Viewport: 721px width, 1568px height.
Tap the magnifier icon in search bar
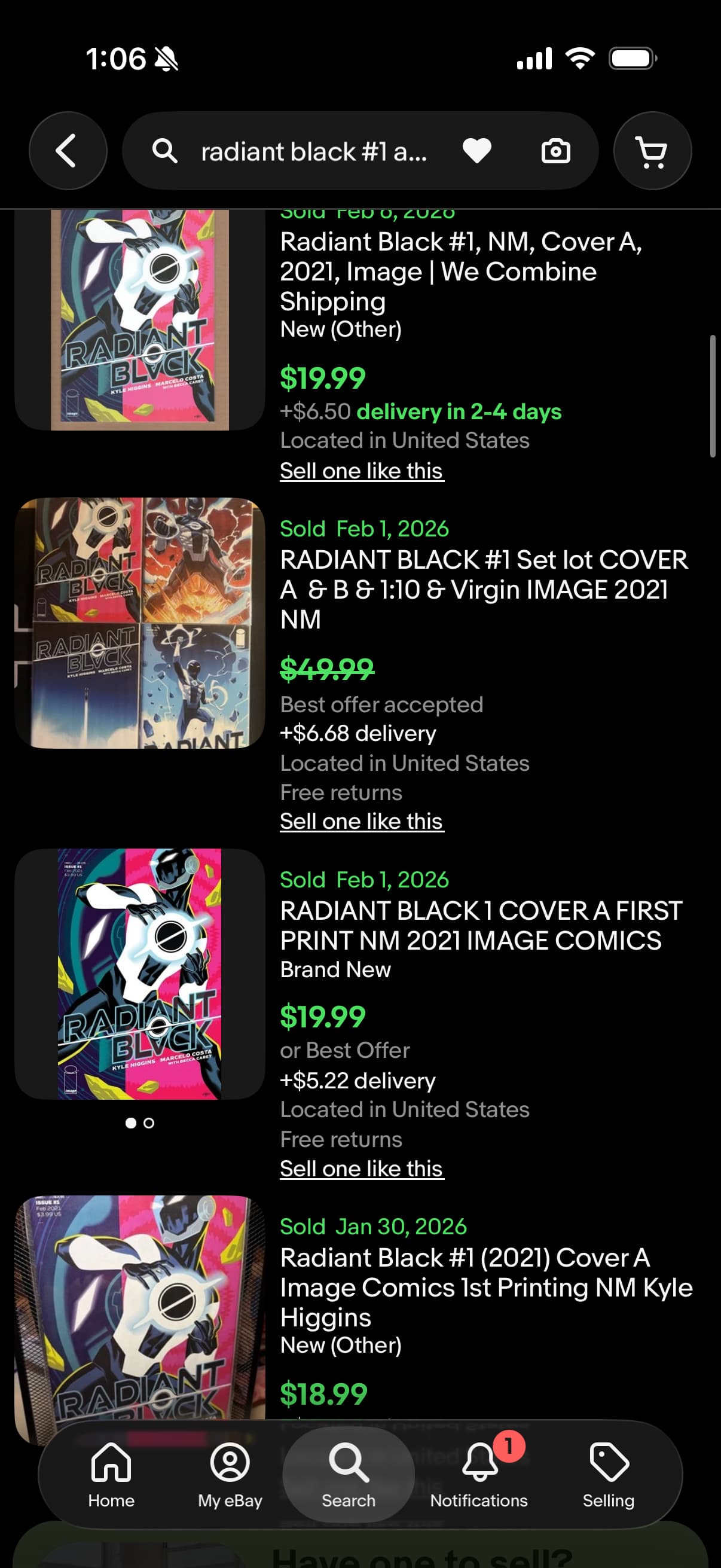coord(165,151)
